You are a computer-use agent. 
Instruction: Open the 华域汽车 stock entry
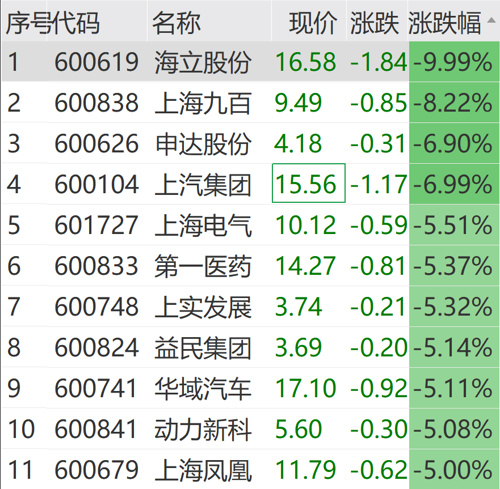(x=203, y=388)
